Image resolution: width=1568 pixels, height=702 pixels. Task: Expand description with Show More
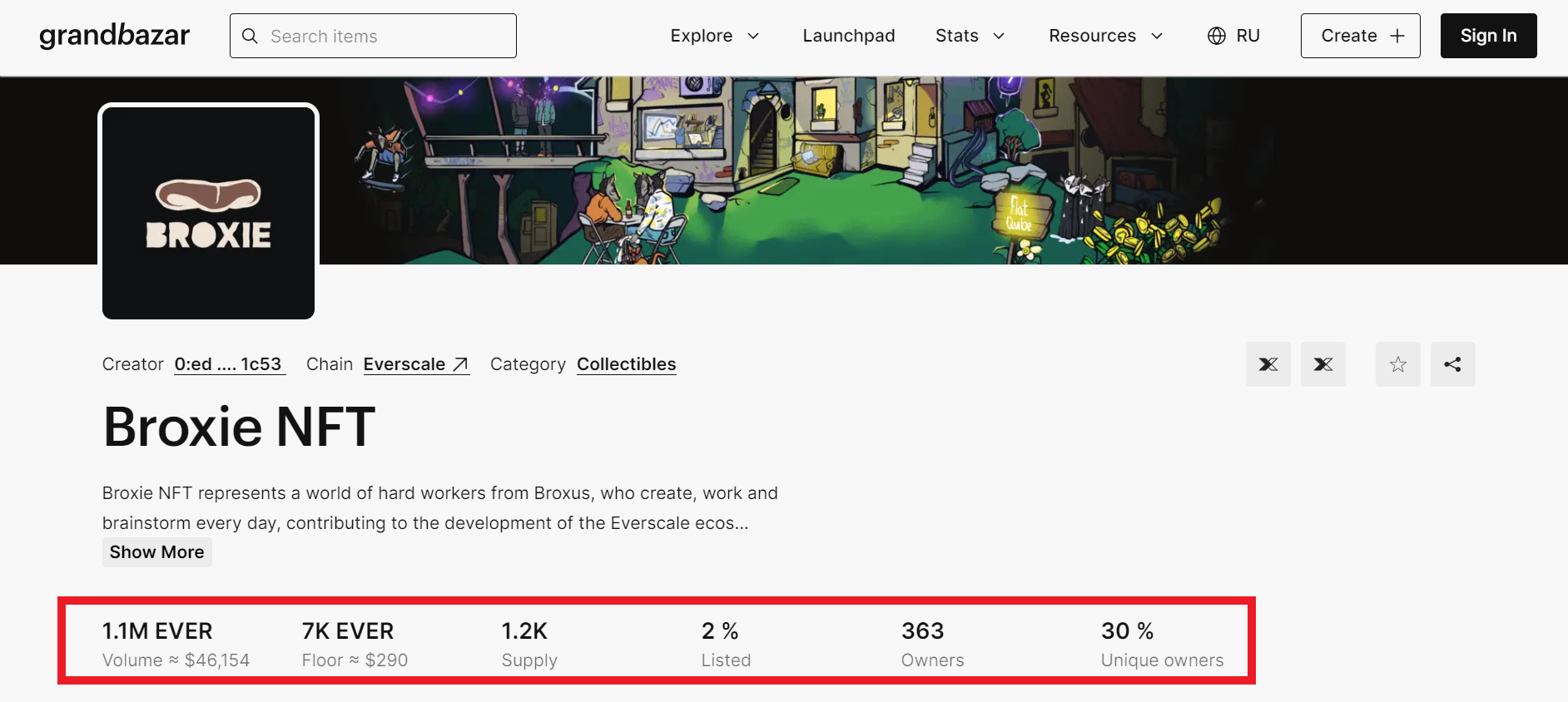pyautogui.click(x=157, y=552)
